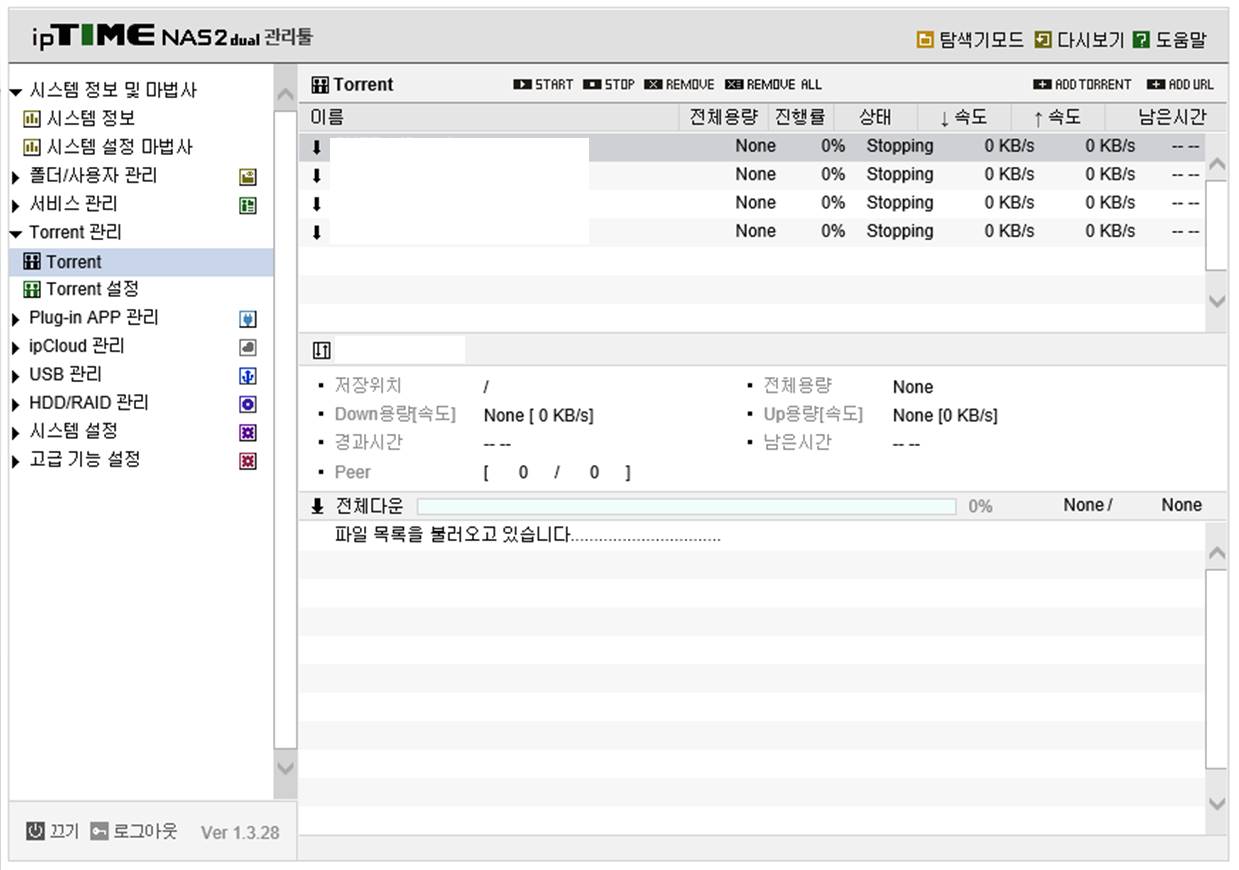The width and height of the screenshot is (1239, 870).
Task: Sort by 상태 column header
Action: [x=875, y=117]
